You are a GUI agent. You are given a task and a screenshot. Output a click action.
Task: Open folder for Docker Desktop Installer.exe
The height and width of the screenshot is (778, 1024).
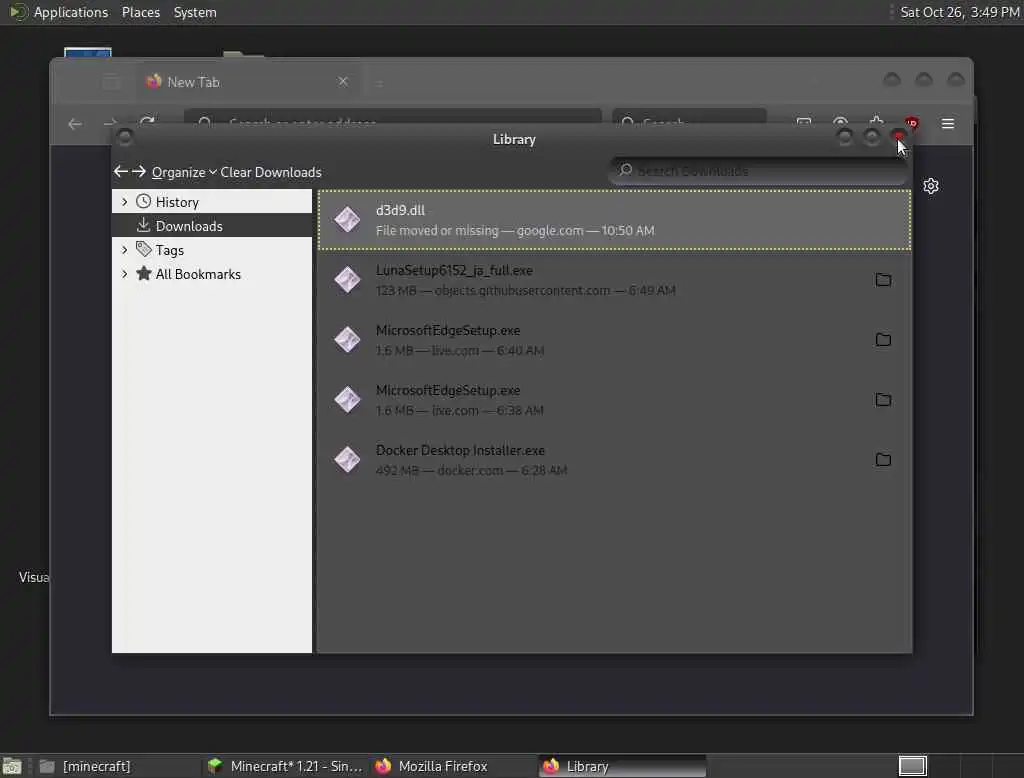[x=883, y=460]
